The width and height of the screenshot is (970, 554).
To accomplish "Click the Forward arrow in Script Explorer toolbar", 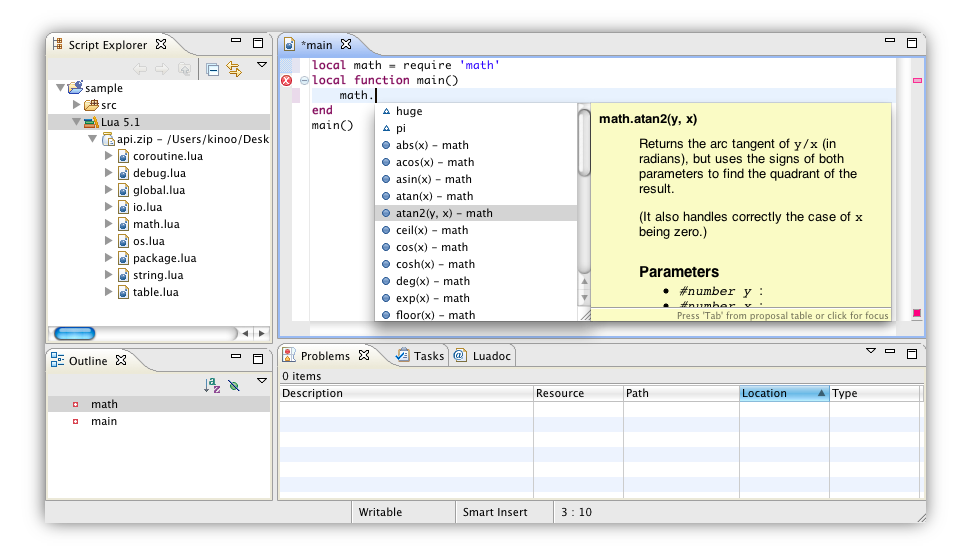I will click(162, 69).
